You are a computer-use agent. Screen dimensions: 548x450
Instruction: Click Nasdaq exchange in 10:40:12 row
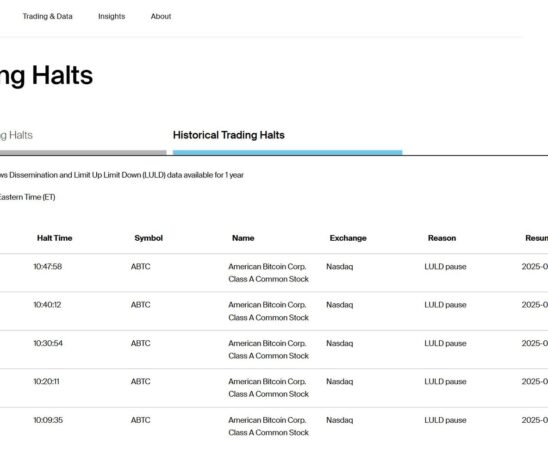tap(340, 305)
